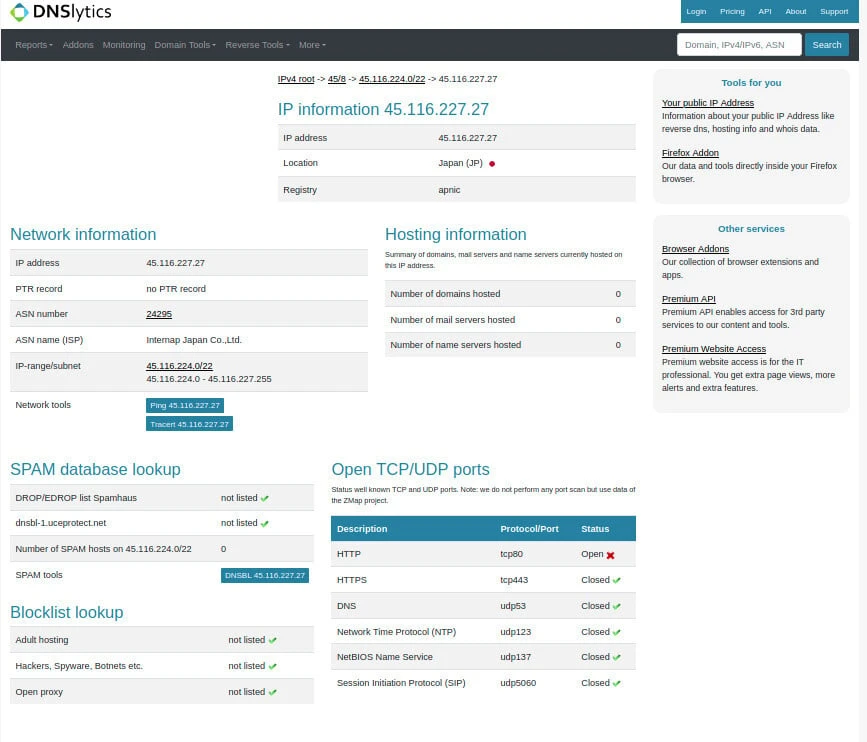Click green check for SIP udp5060 row

616,683
